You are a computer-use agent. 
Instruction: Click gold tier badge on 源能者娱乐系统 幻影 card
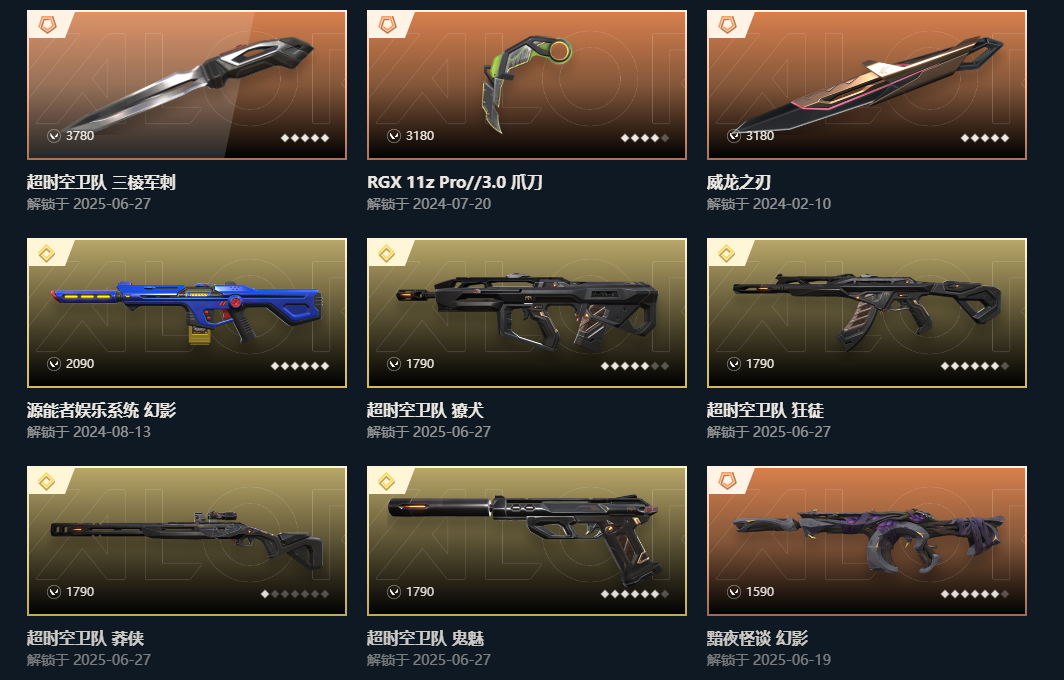(47, 254)
